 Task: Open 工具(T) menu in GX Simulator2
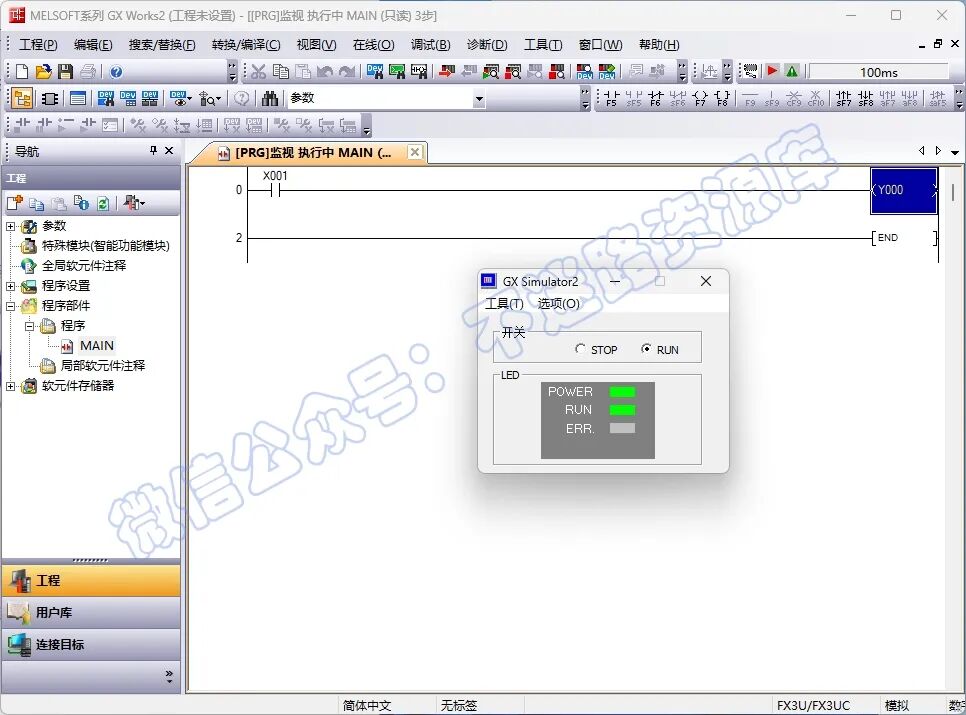click(x=504, y=304)
